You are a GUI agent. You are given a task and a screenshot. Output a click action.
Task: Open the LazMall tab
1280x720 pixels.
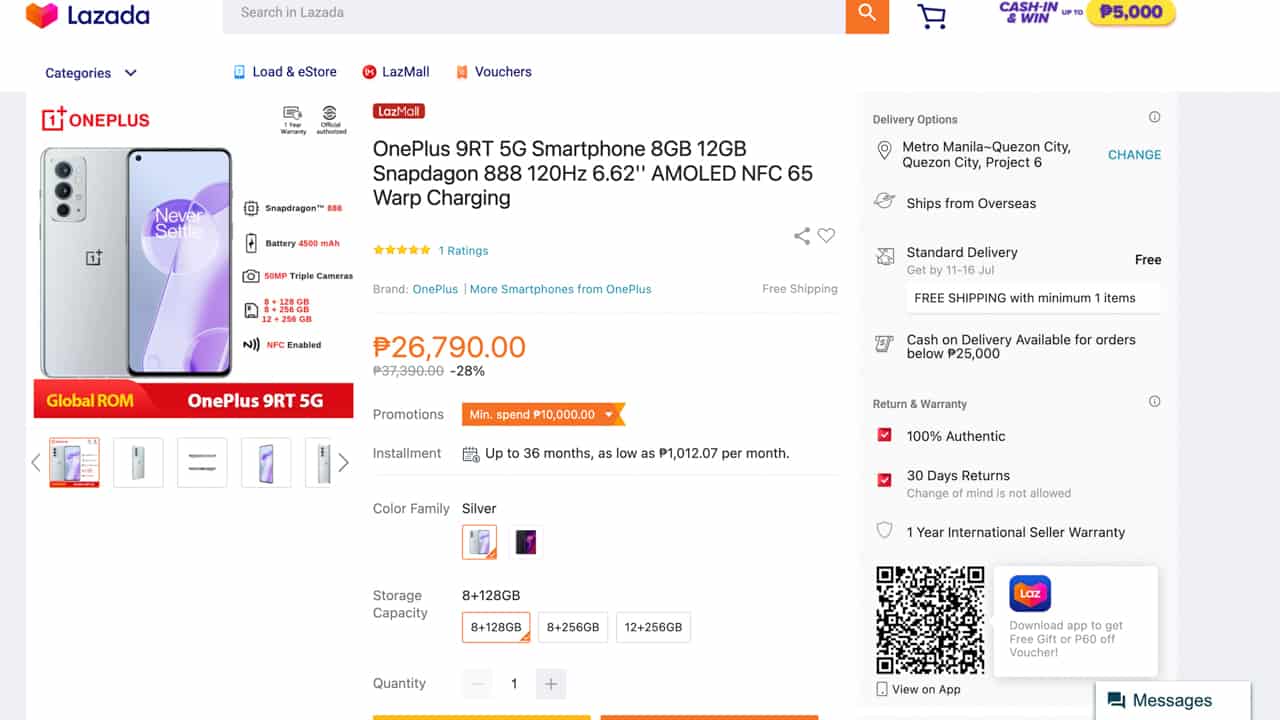(x=396, y=72)
